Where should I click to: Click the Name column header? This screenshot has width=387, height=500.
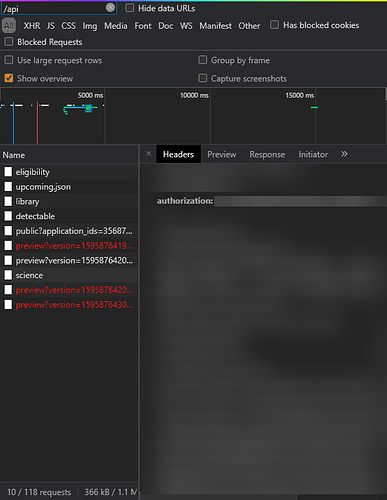point(14,155)
